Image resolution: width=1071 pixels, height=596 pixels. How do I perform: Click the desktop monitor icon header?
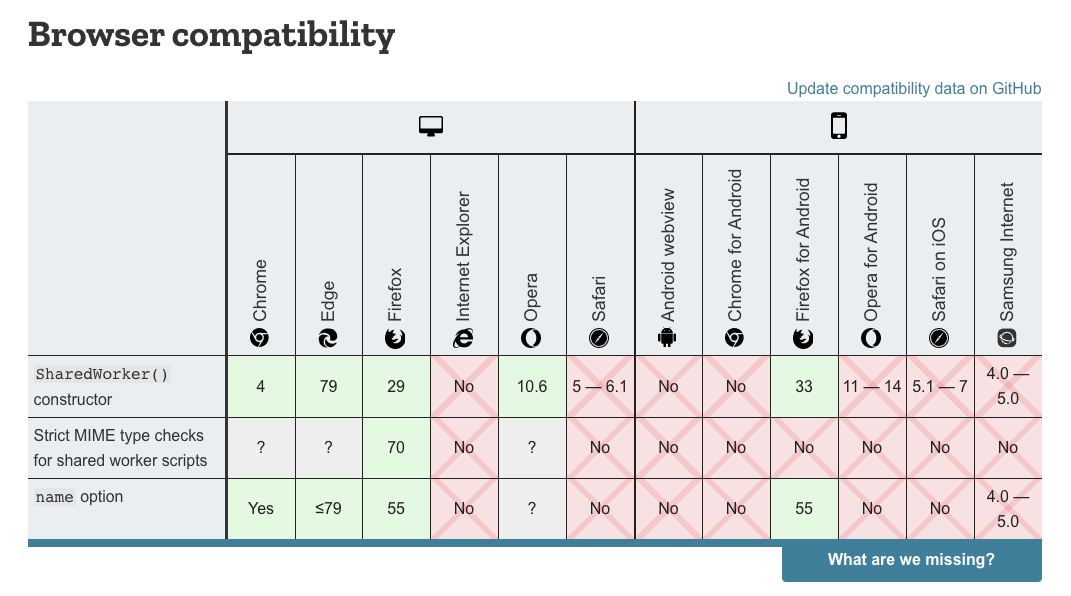(431, 126)
